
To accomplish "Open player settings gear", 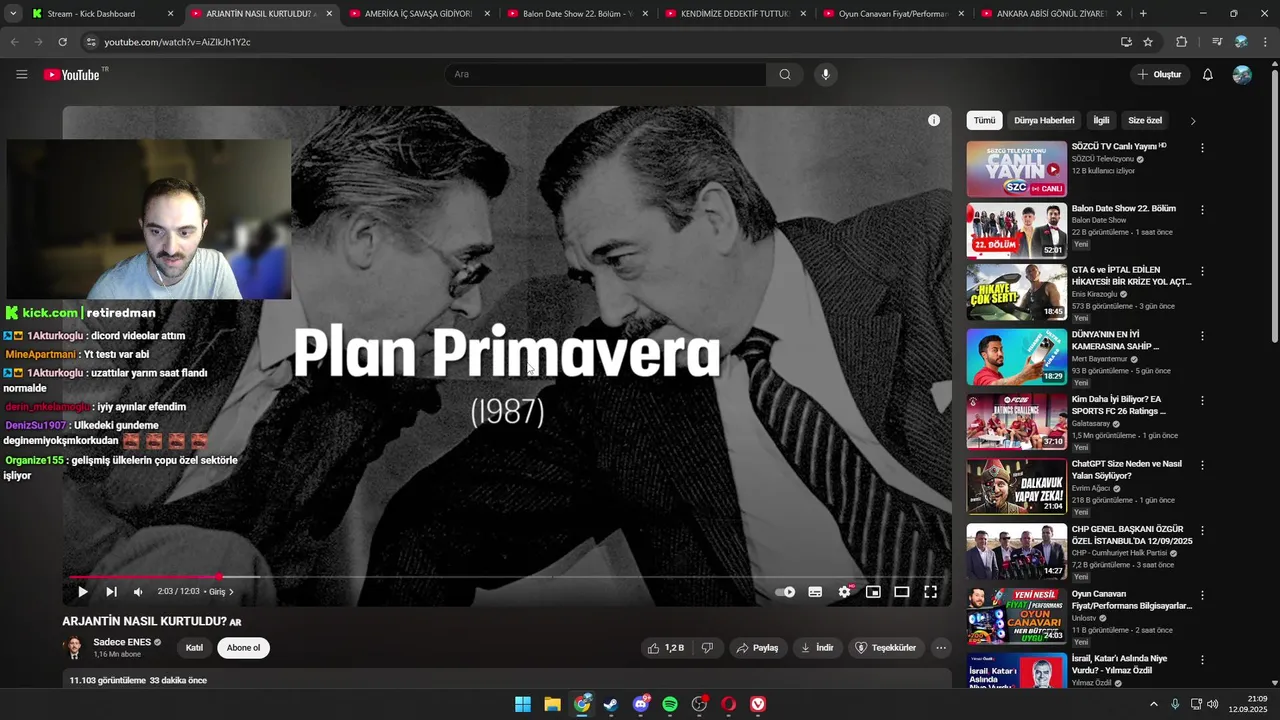I will coord(844,592).
